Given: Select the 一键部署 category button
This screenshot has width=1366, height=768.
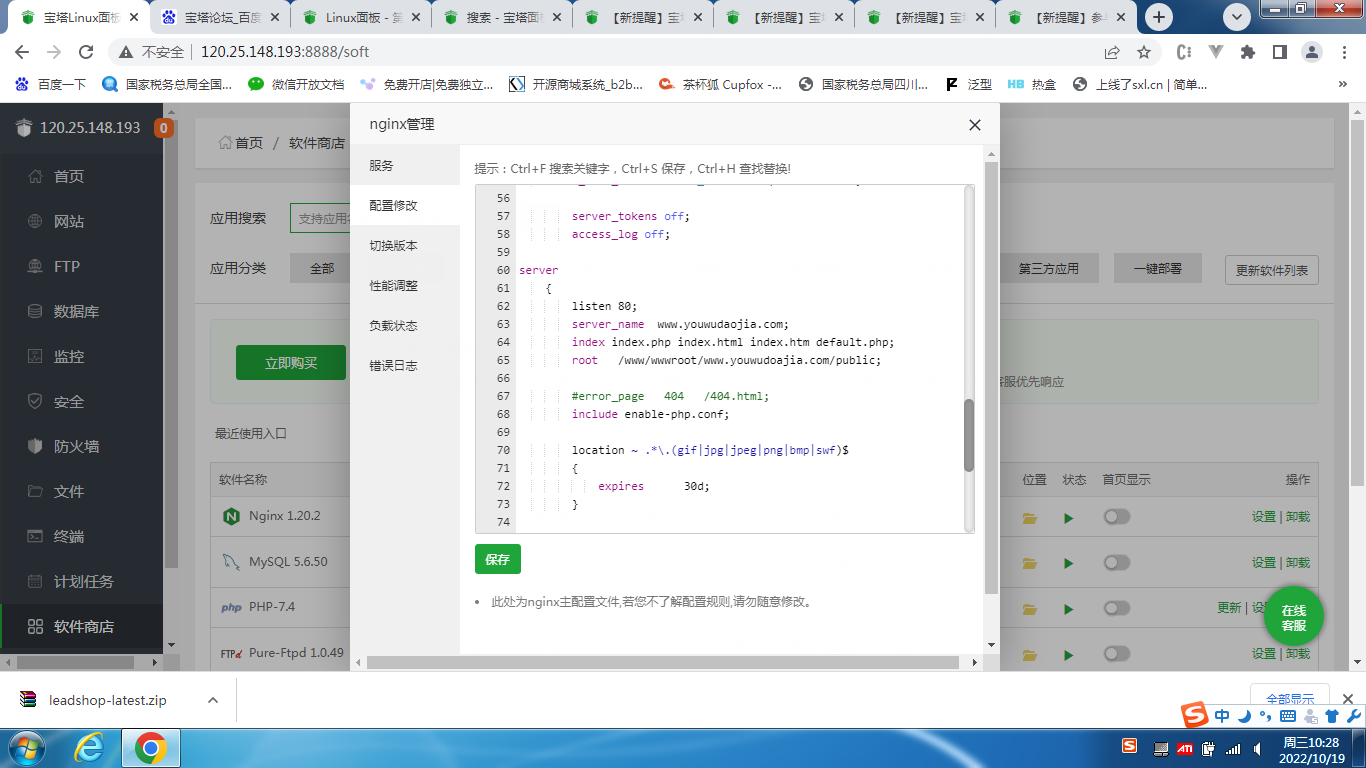Looking at the screenshot, I should pos(1158,269).
